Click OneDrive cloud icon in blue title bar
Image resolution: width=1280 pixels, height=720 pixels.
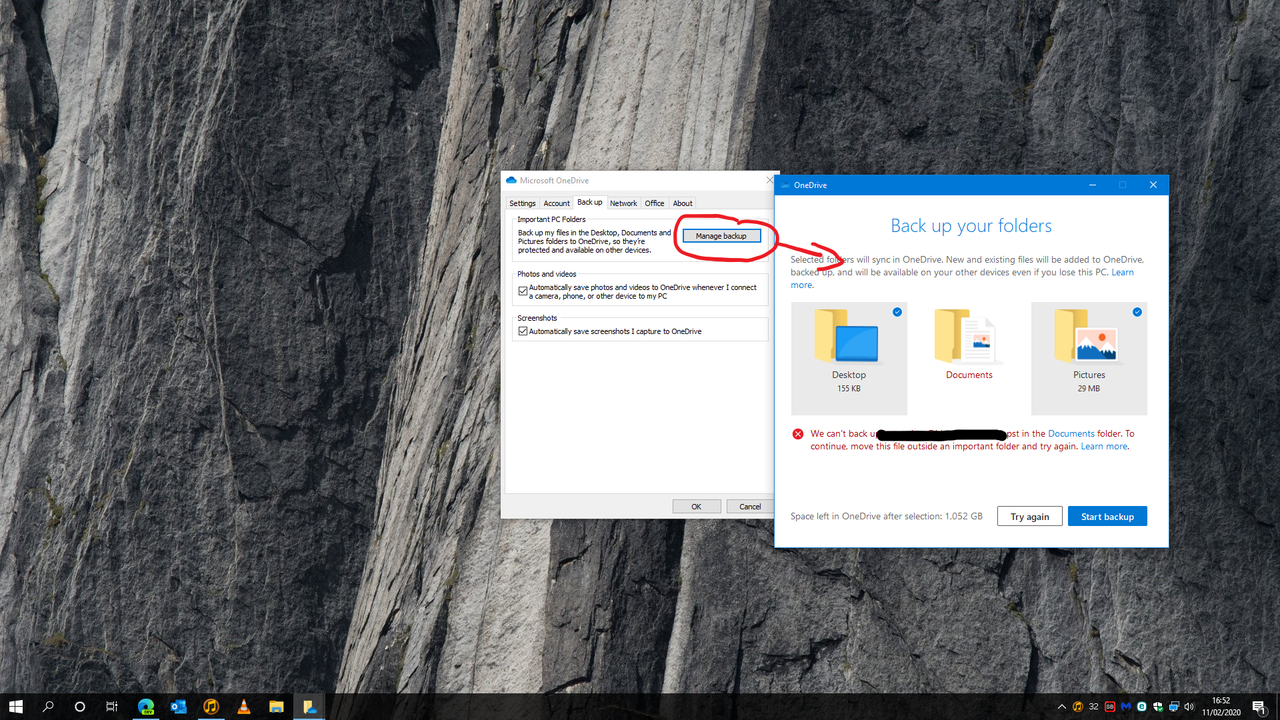[x=785, y=185]
